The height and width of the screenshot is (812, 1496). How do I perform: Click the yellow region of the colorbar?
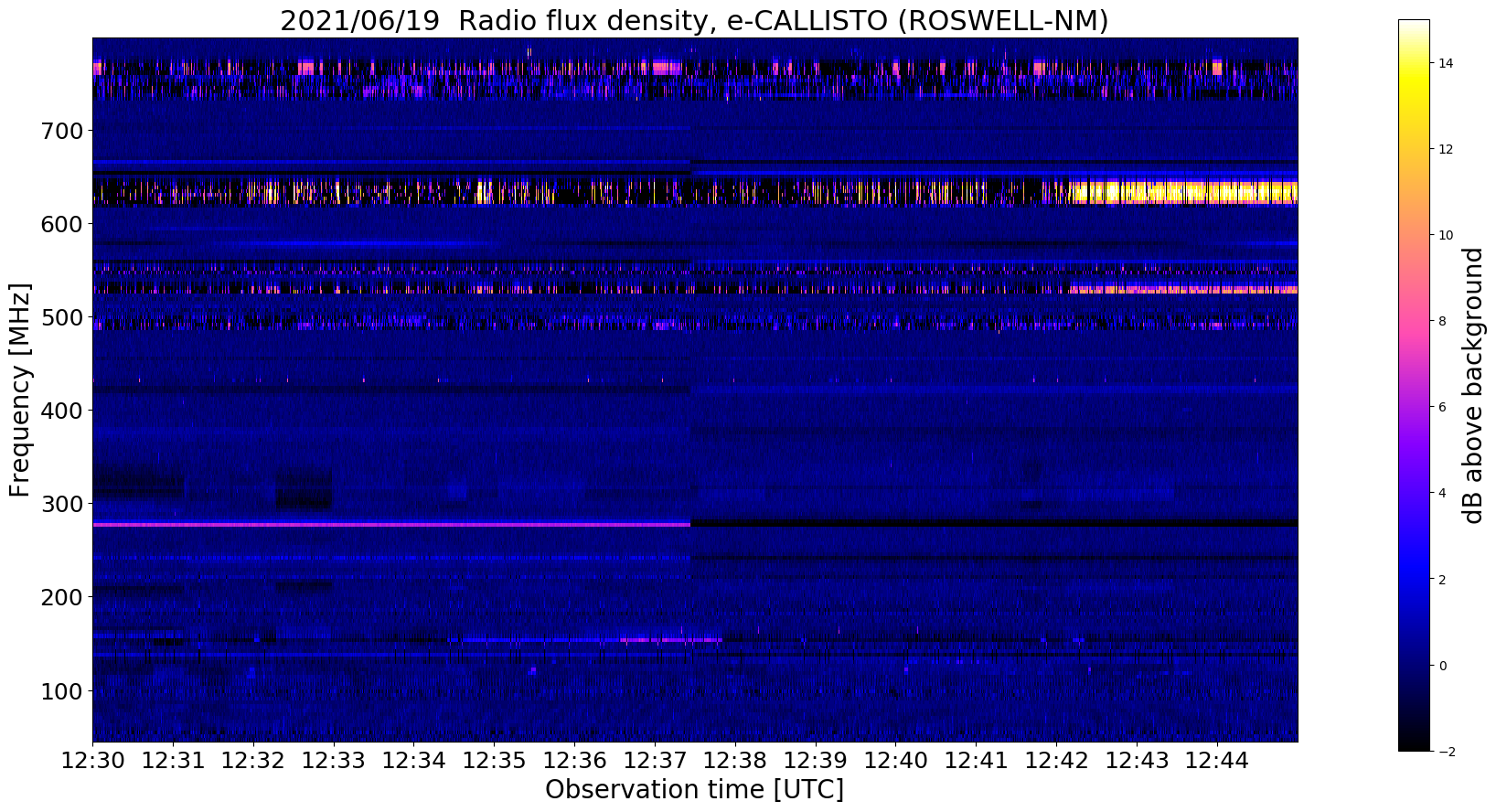[1414, 87]
